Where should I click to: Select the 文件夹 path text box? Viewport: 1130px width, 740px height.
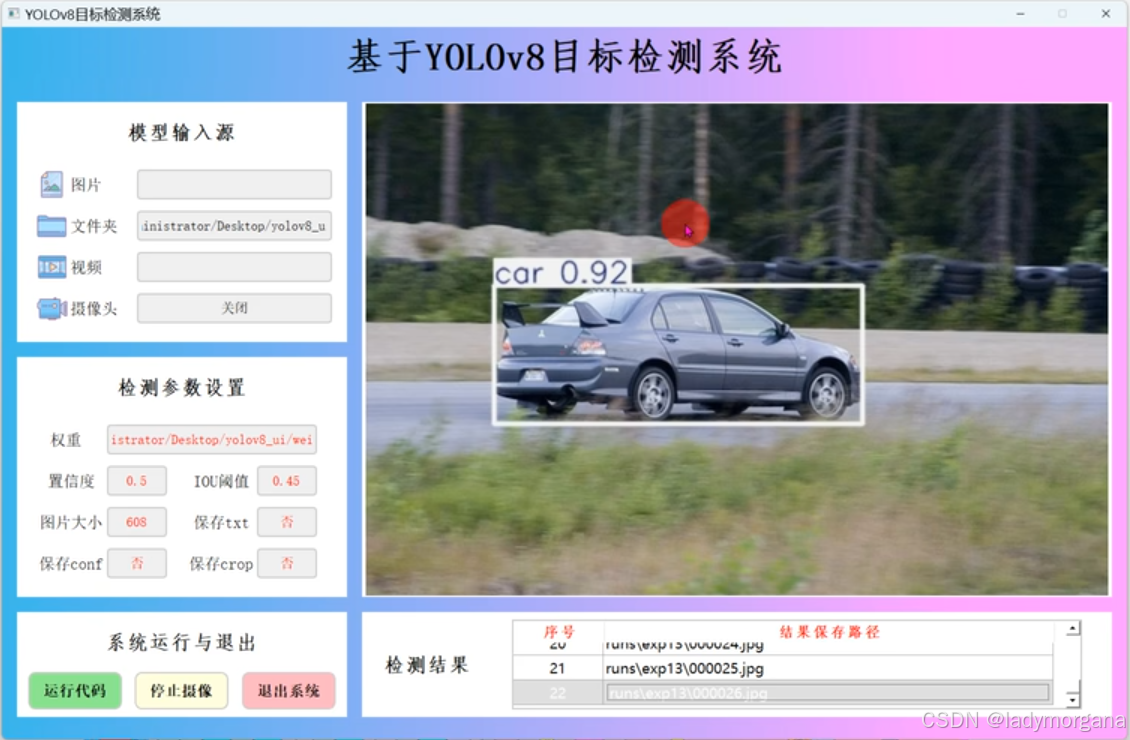point(233,225)
